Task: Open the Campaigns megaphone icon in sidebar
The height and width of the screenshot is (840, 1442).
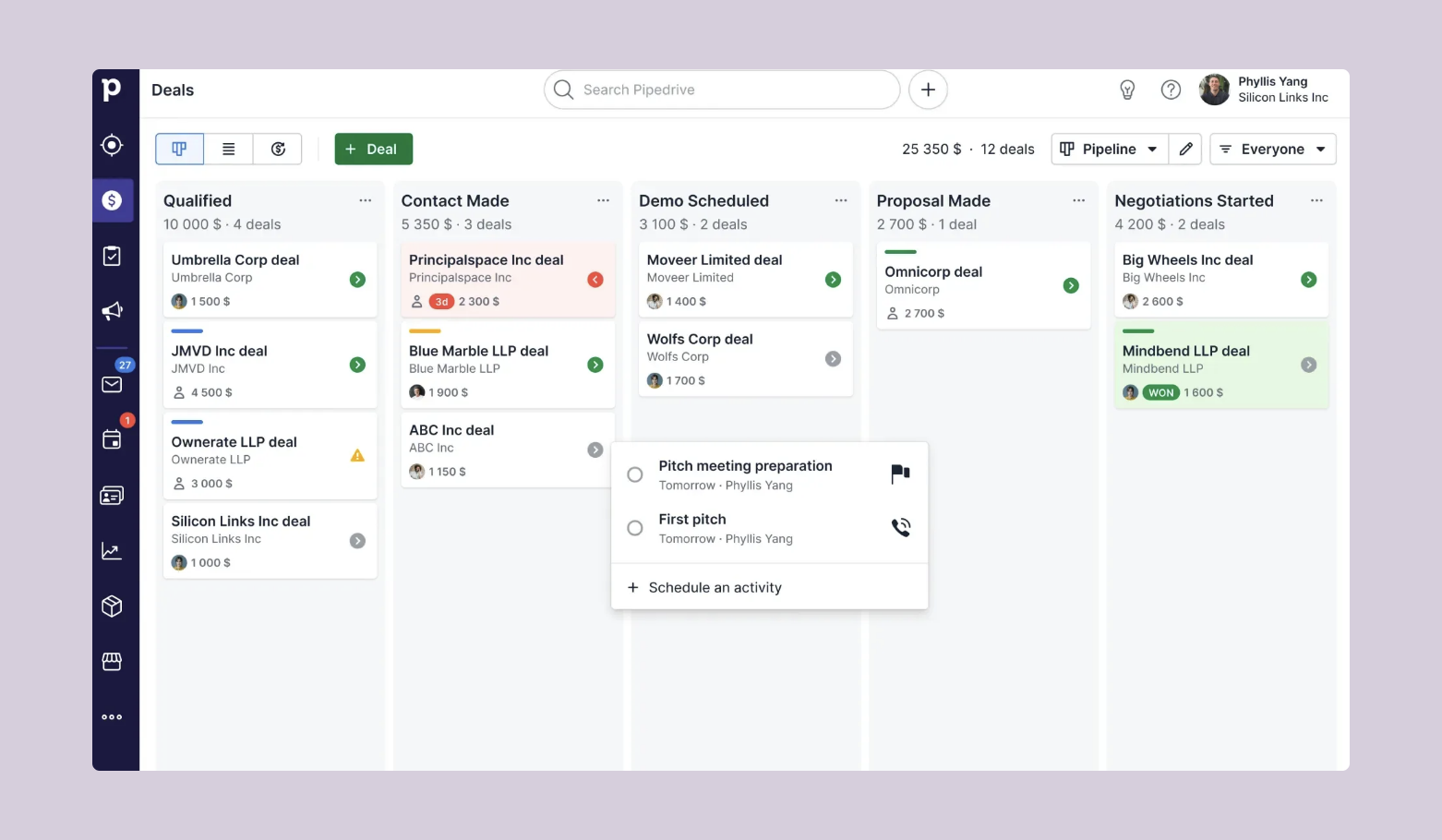Action: pos(112,311)
